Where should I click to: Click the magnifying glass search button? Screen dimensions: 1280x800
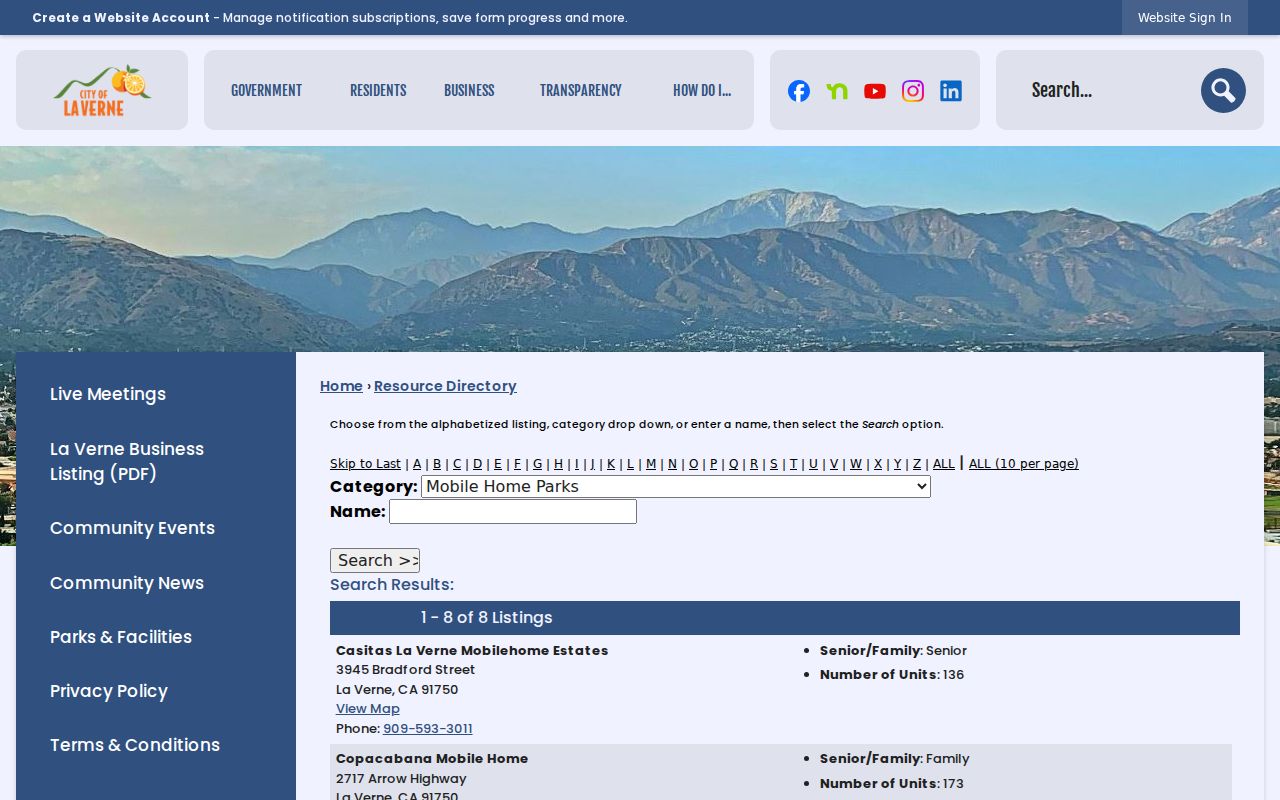(1223, 91)
